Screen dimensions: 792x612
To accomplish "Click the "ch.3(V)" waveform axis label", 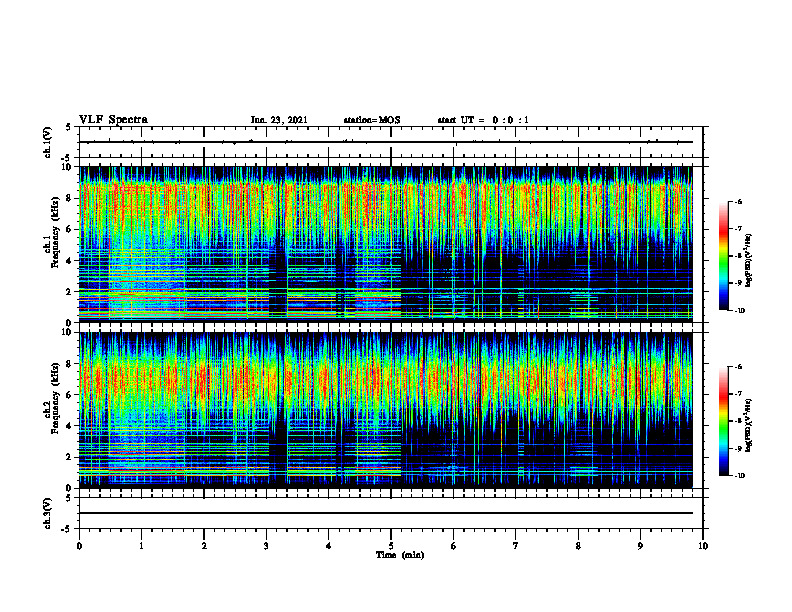I will point(48,513).
